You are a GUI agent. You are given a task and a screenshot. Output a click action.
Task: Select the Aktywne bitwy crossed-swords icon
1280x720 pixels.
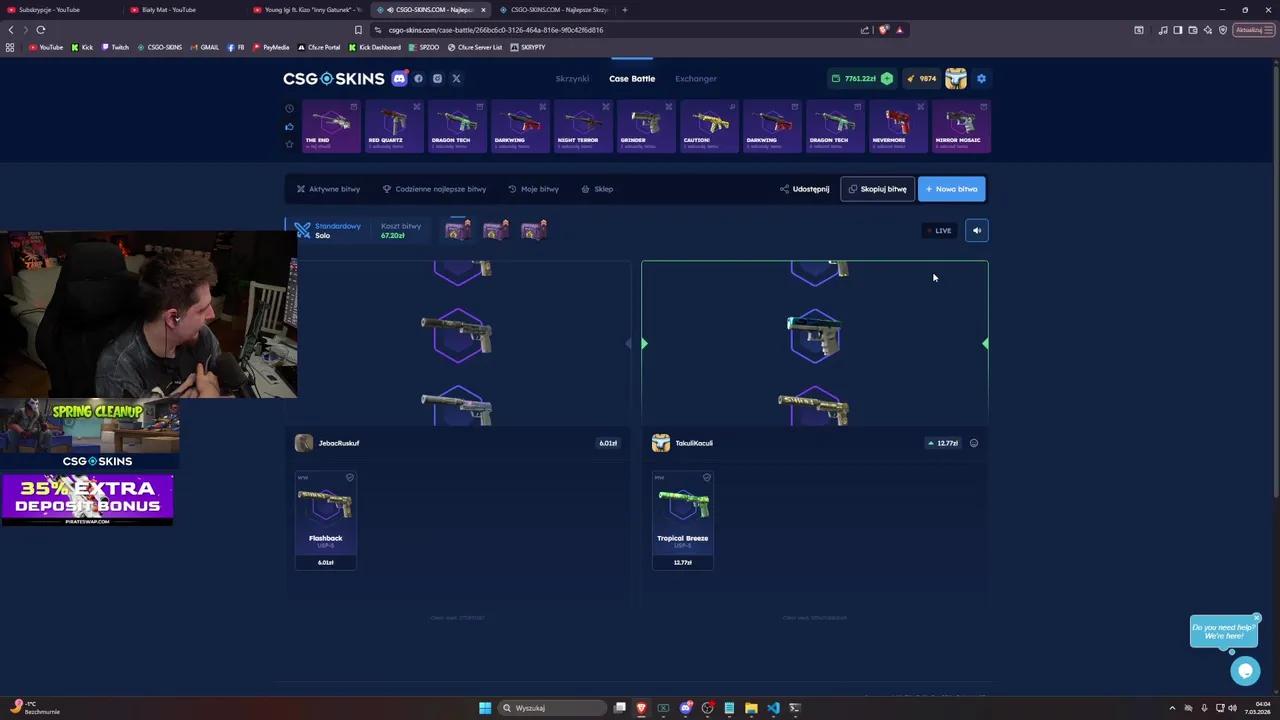301,189
